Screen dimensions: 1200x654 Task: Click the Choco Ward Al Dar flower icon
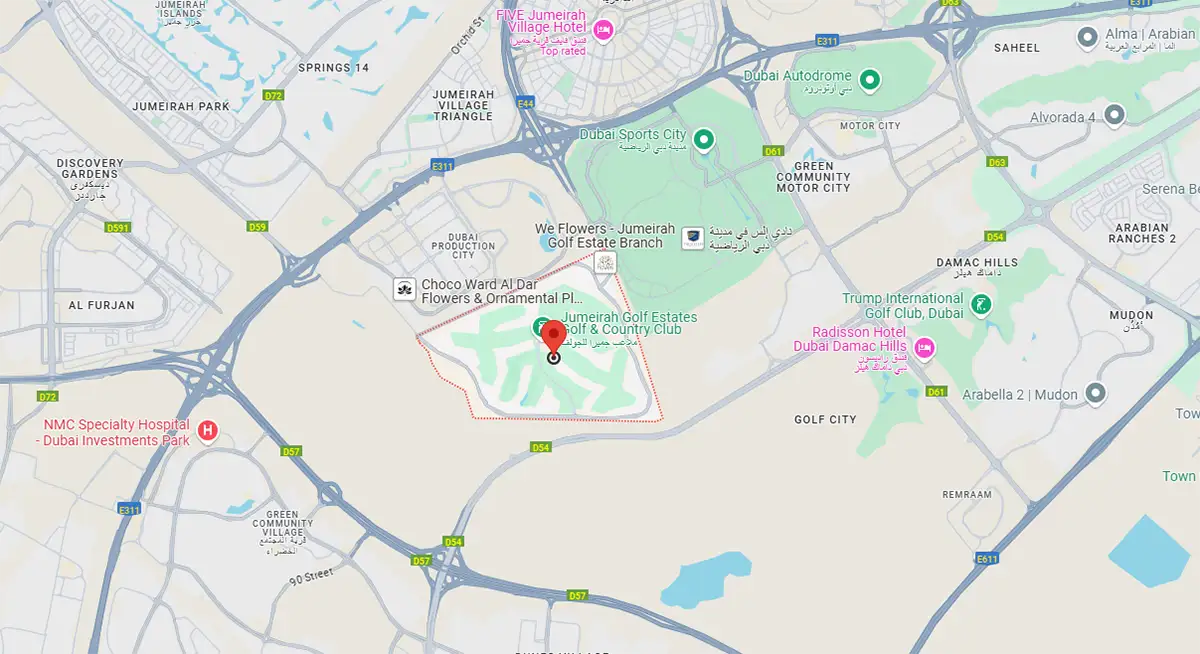(x=405, y=289)
